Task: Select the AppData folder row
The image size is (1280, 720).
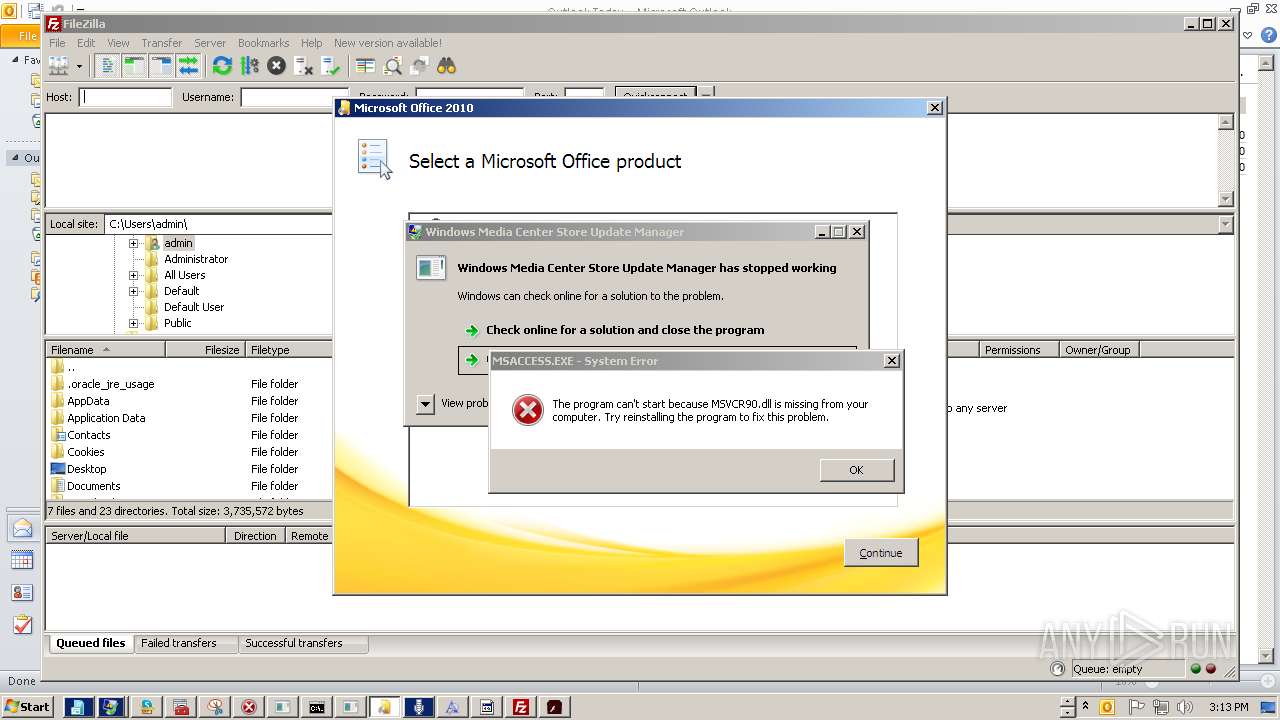Action: (188, 401)
